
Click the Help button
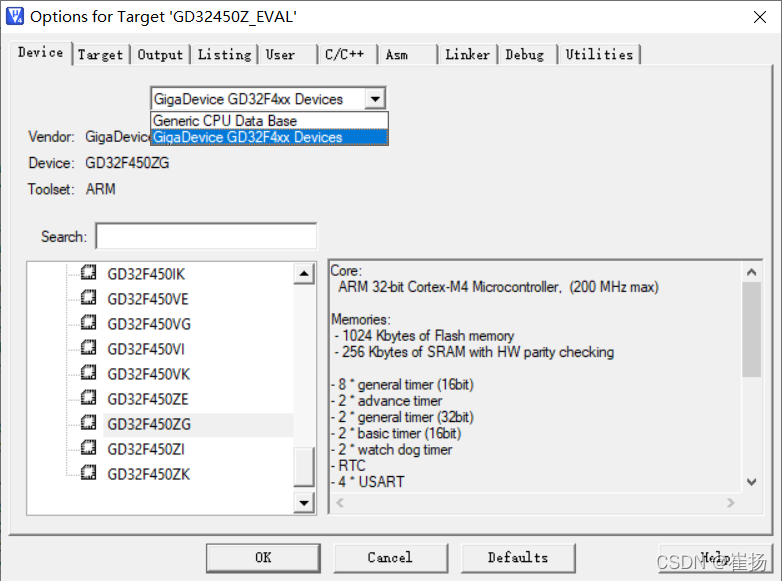click(715, 558)
